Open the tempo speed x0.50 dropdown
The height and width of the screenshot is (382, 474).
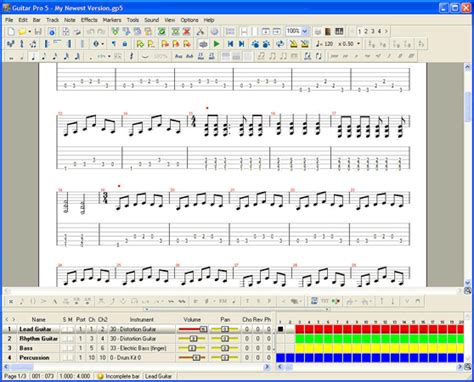pyautogui.click(x=359, y=44)
